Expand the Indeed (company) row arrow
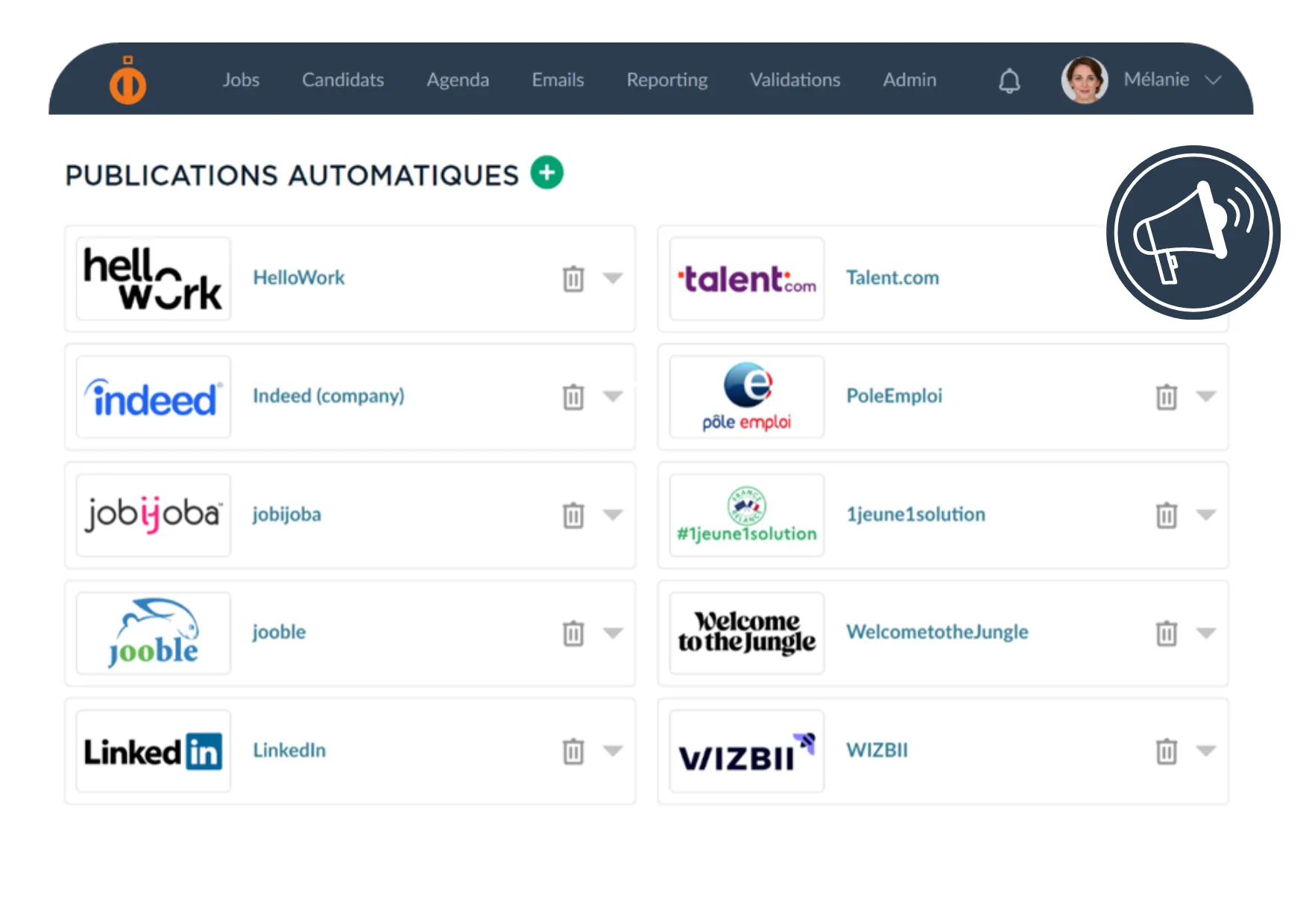This screenshot has width=1303, height=924. (613, 396)
